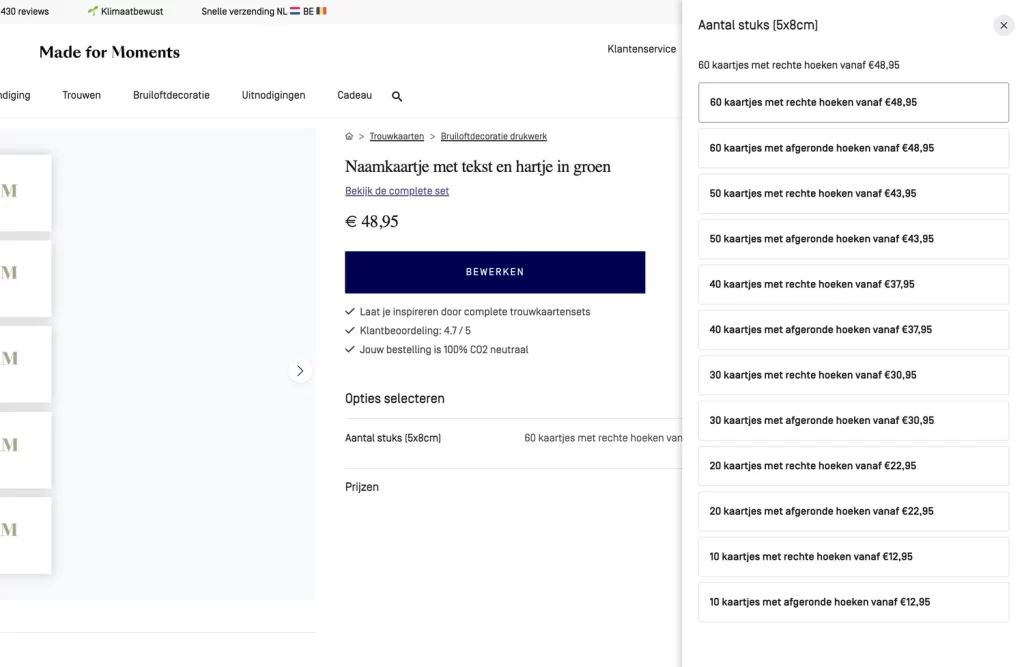Open the Trouwen menu
The width and height of the screenshot is (1024, 667).
click(81, 96)
